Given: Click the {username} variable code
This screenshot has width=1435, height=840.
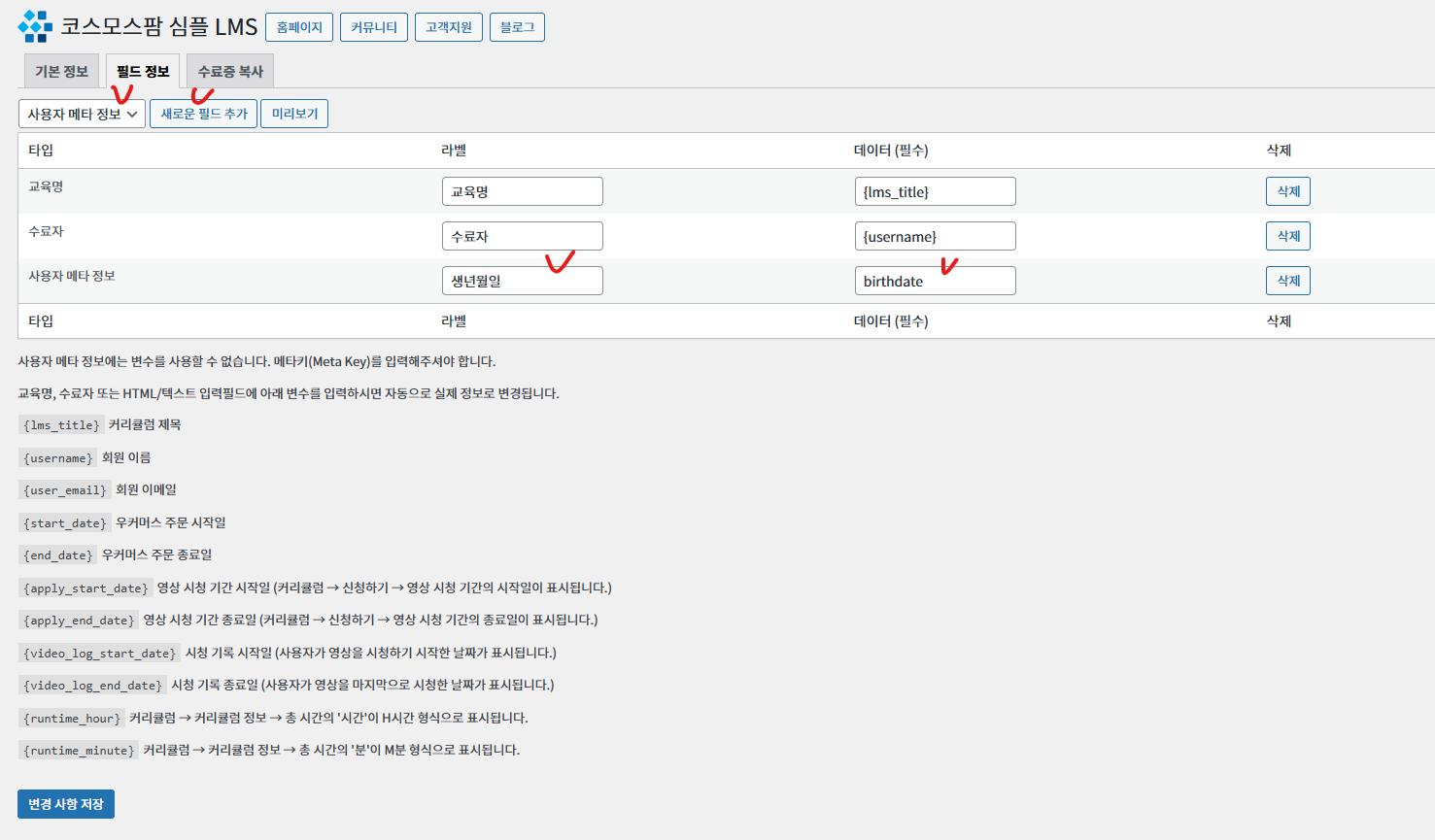Looking at the screenshot, I should [58, 458].
